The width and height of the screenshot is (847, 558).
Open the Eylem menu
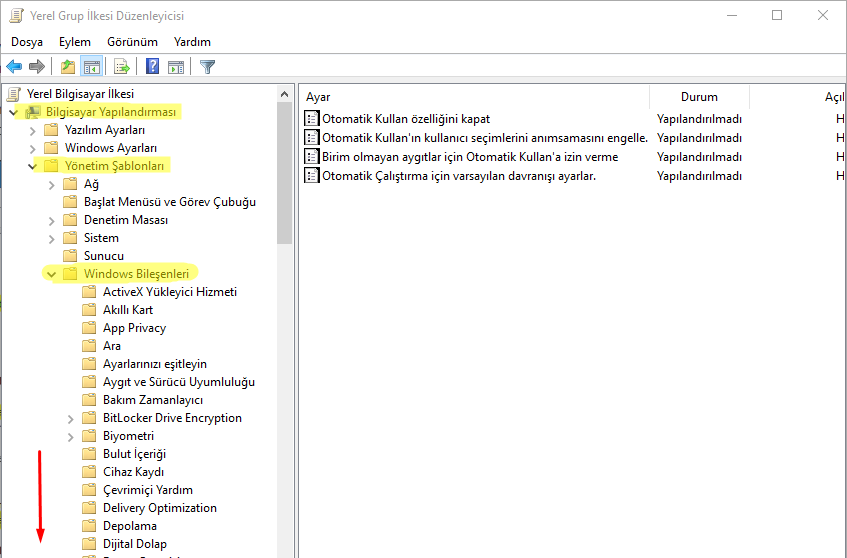point(75,42)
